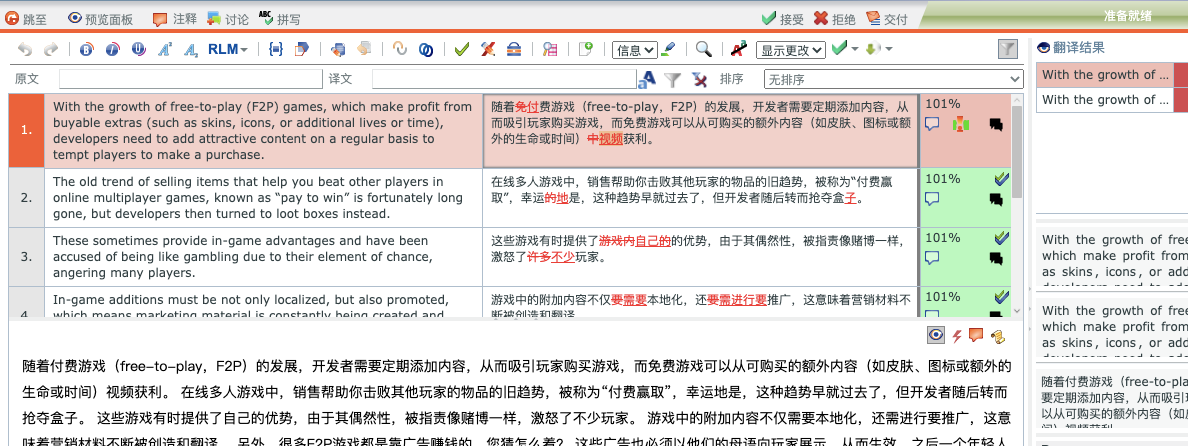This screenshot has height=446, width=1188.
Task: Click the redo arrow icon
Action: click(x=51, y=49)
